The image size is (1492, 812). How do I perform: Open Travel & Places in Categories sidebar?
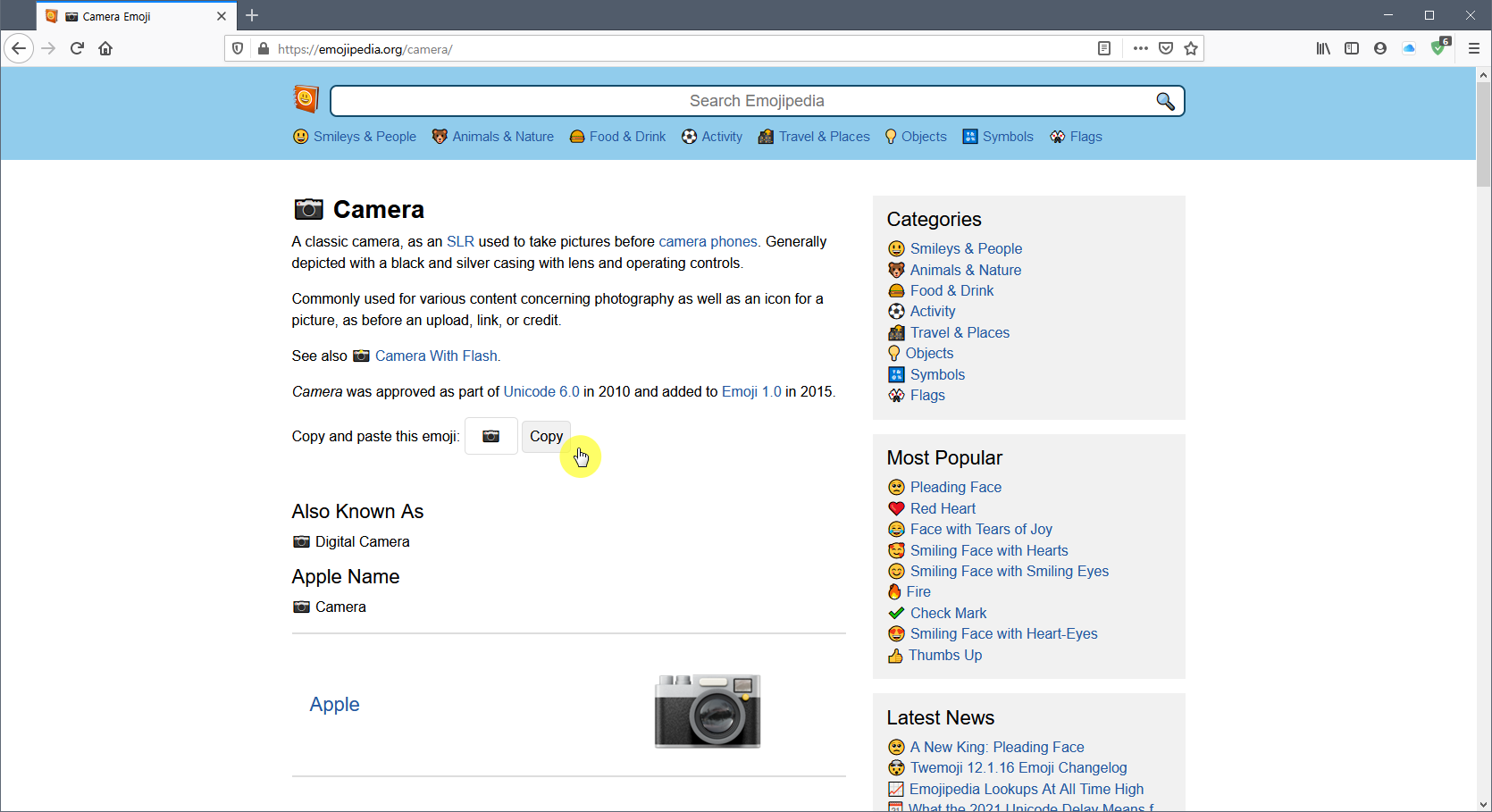(x=960, y=332)
